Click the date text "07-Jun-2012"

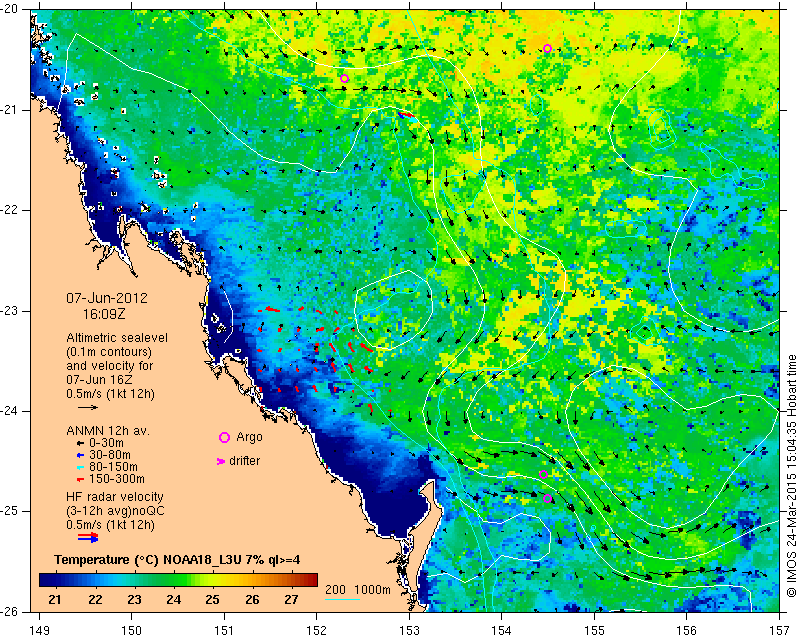107,298
